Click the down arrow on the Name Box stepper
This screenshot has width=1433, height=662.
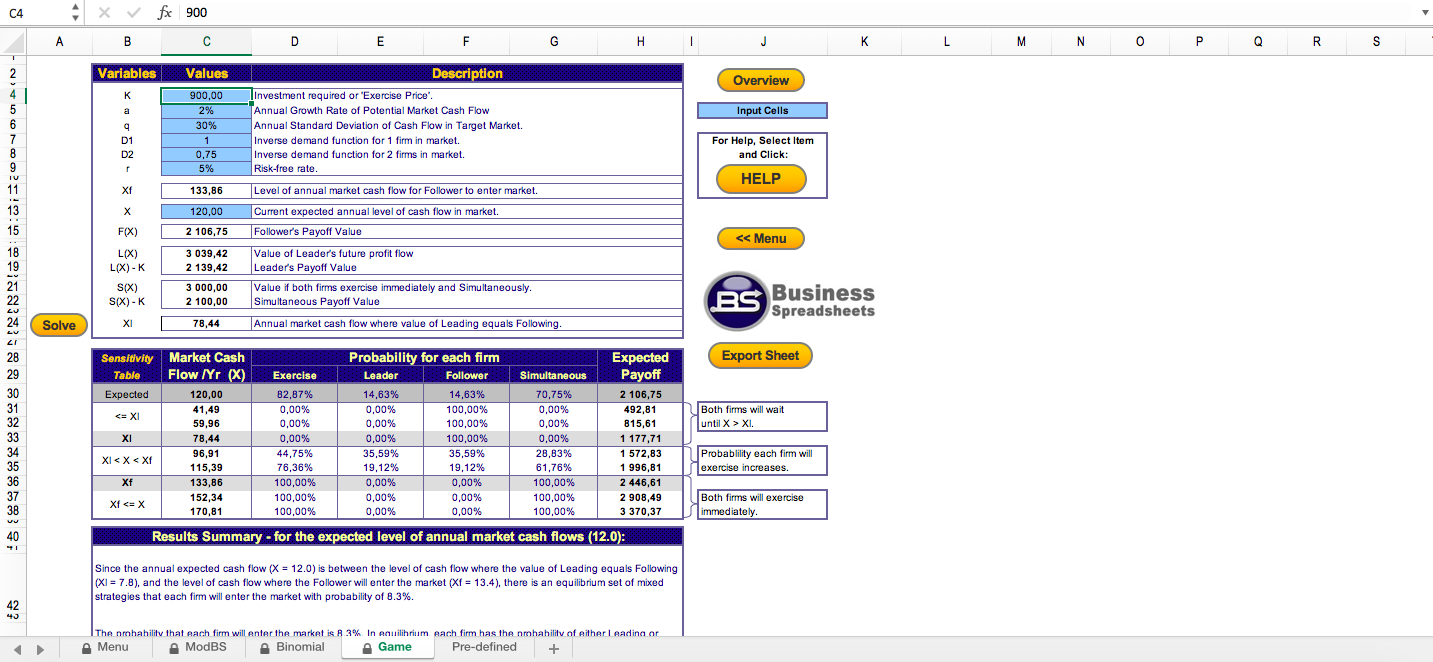pos(74,18)
